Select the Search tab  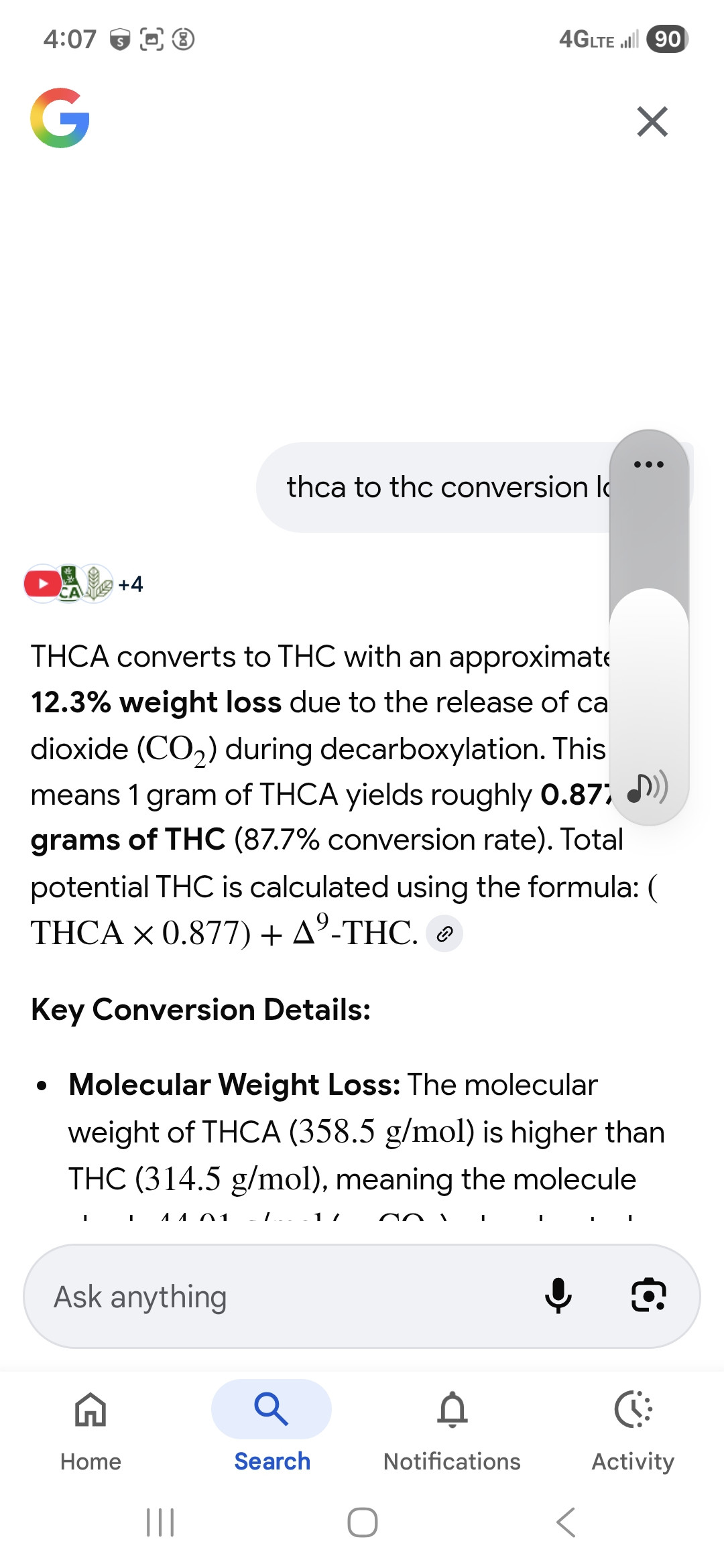tap(271, 1425)
